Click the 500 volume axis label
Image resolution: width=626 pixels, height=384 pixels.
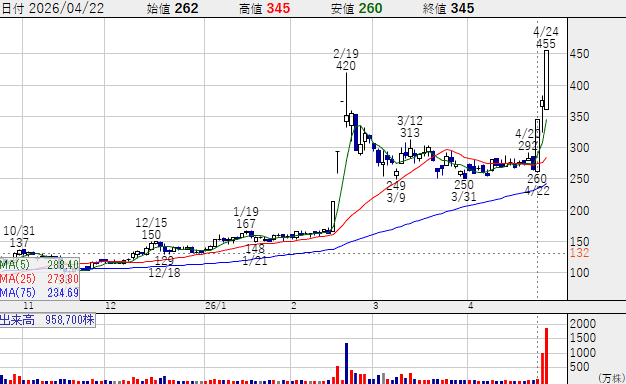(579, 367)
